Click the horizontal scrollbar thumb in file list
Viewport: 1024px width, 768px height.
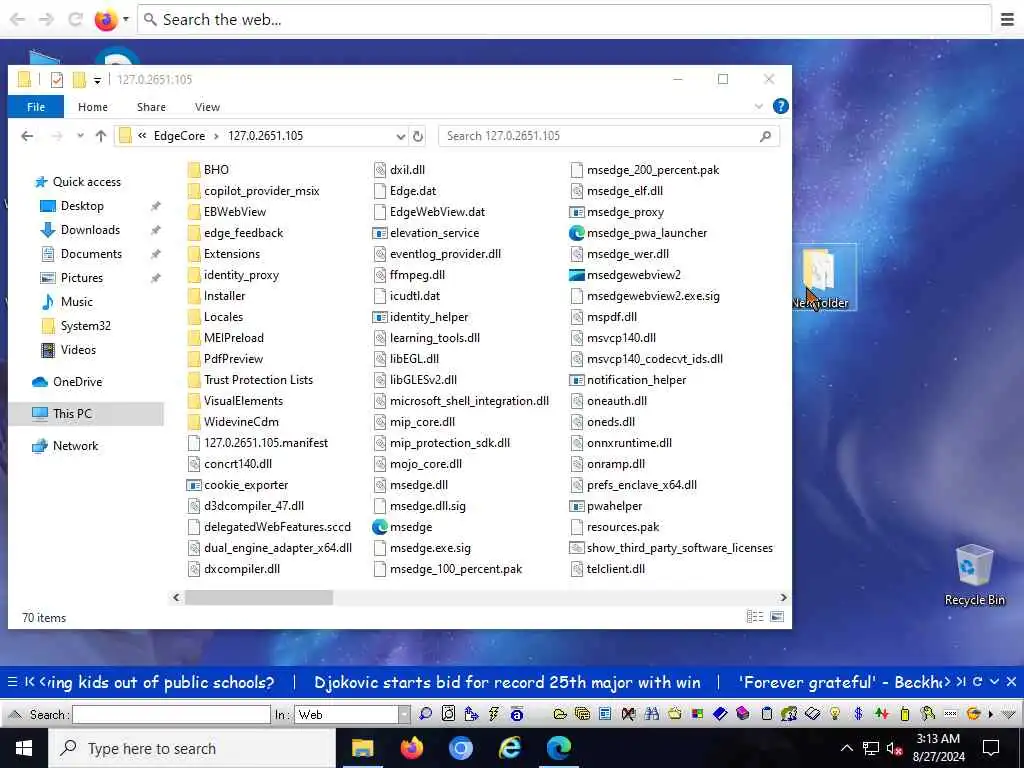(x=259, y=597)
